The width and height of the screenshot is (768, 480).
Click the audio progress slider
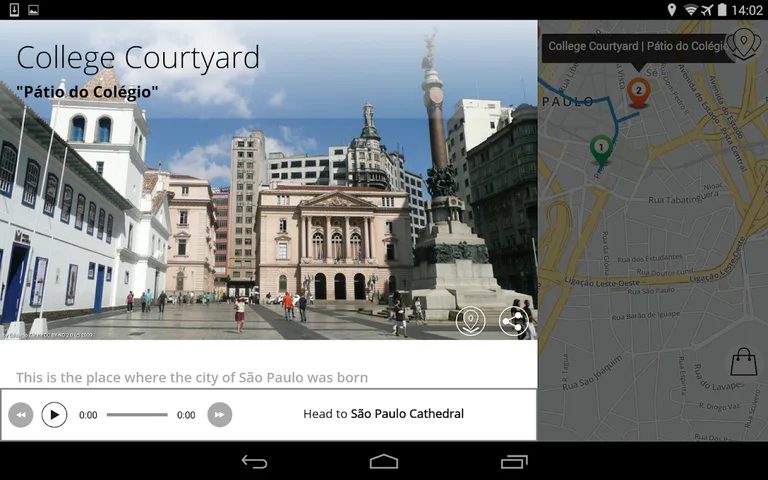tap(137, 415)
